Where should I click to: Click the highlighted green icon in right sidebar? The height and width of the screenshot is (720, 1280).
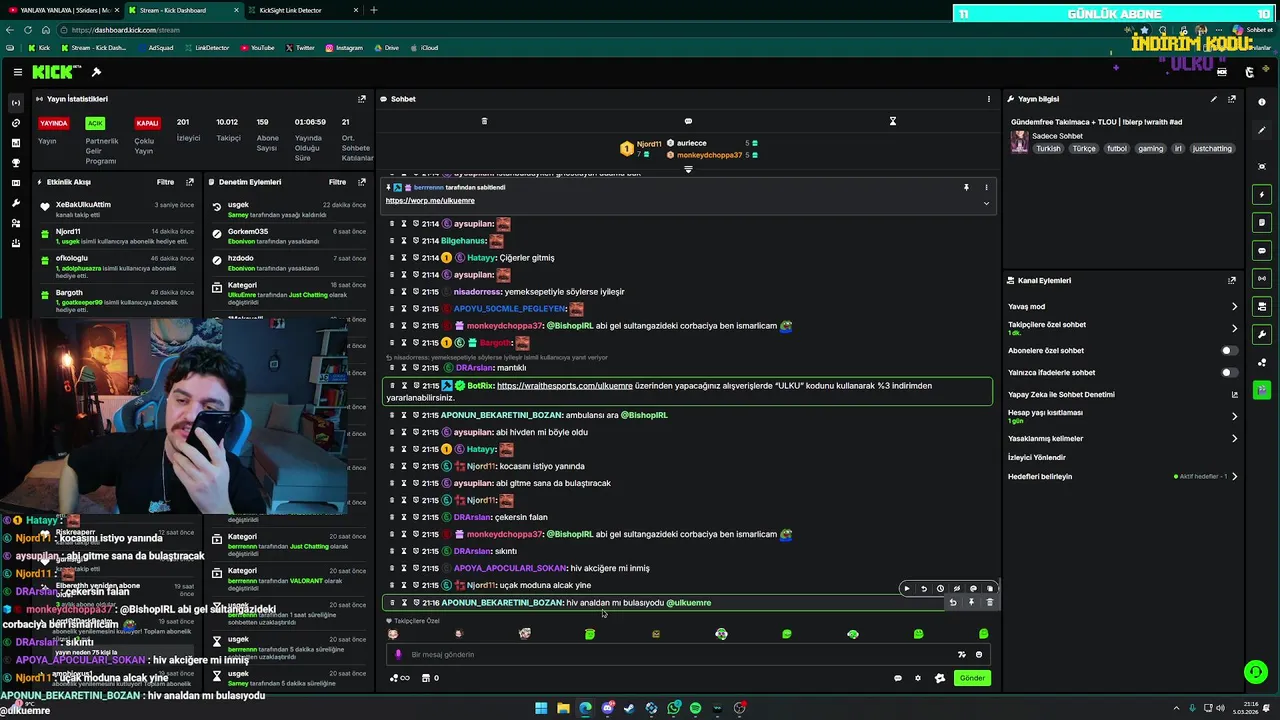[1262, 389]
